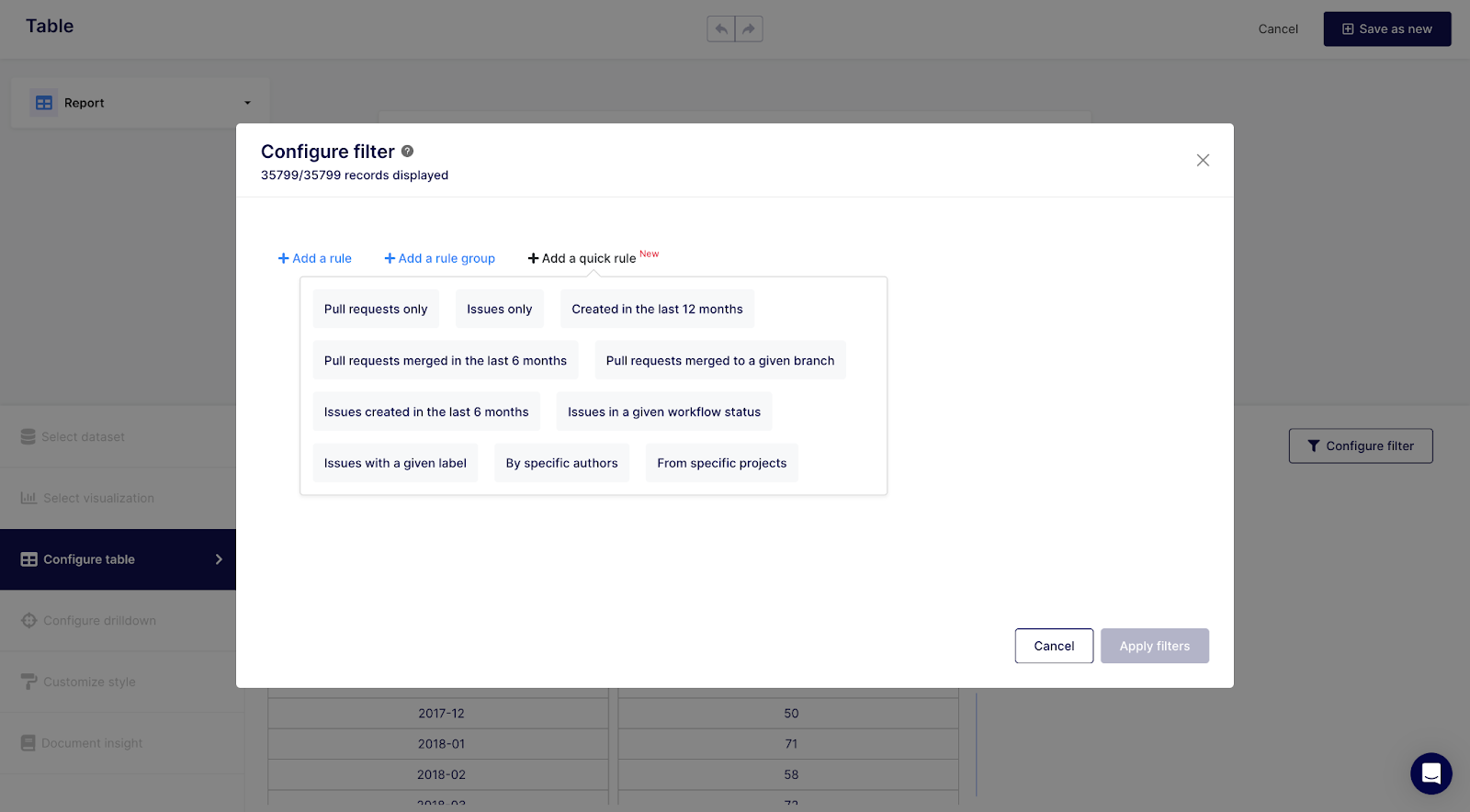Click the redo arrow icon
This screenshot has height=812, width=1470.
[749, 29]
